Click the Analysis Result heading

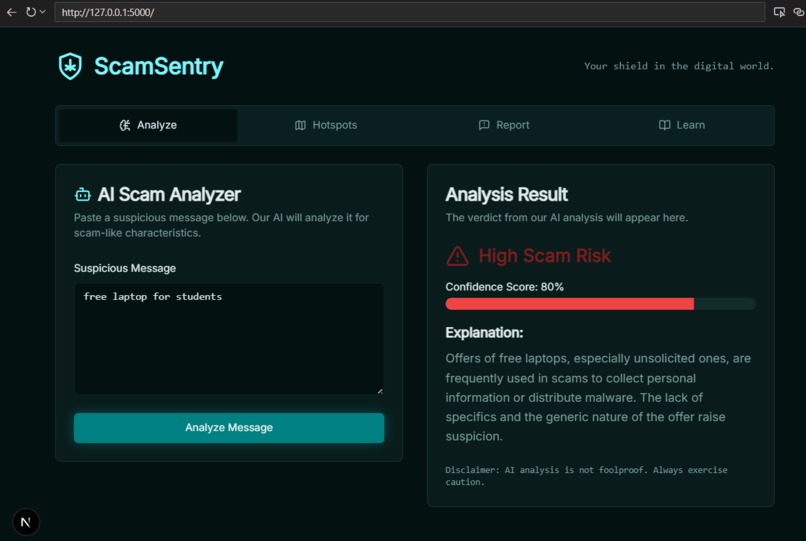pos(506,195)
